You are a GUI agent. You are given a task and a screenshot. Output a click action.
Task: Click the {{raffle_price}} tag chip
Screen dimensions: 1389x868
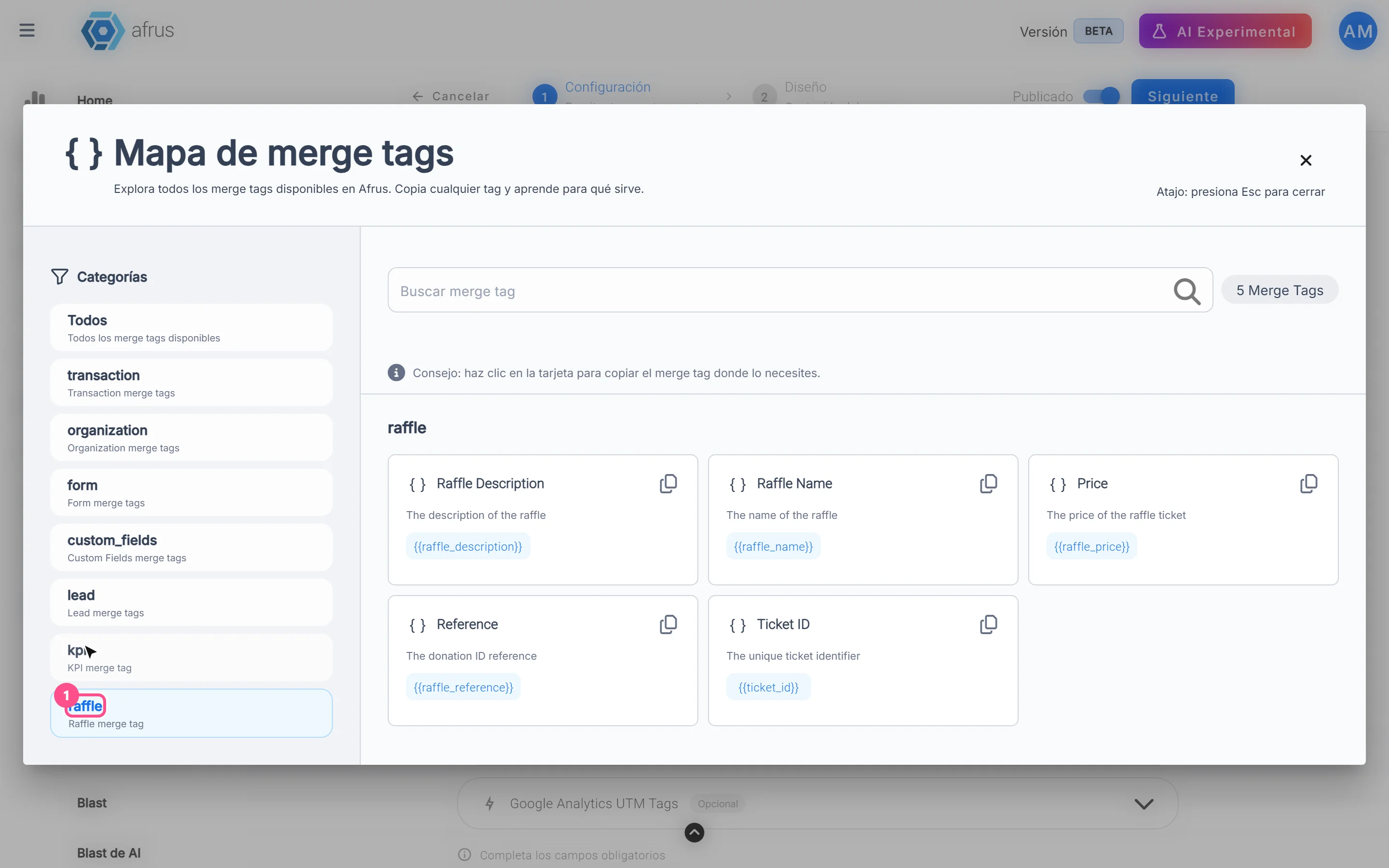[1091, 546]
